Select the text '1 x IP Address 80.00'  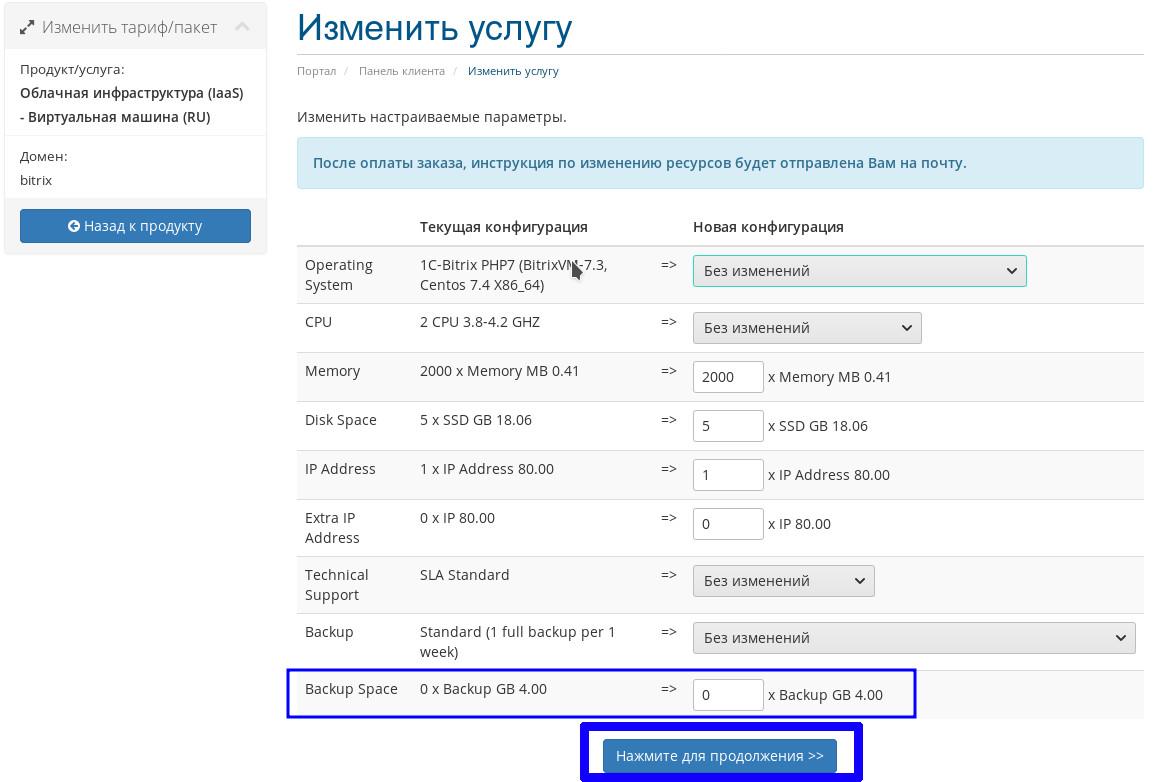coord(487,468)
